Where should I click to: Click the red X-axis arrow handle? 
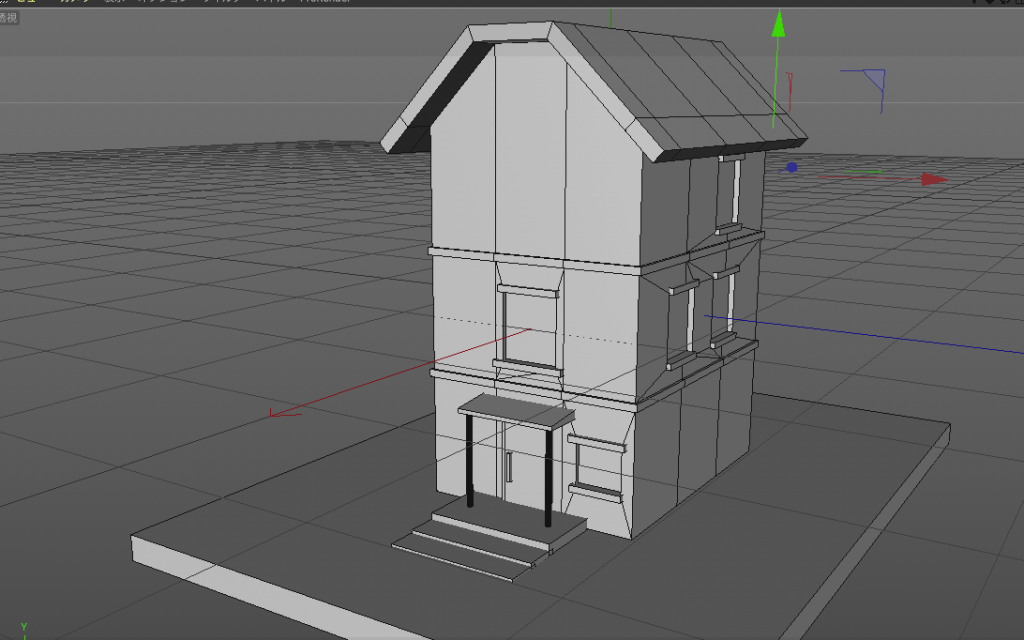click(935, 179)
